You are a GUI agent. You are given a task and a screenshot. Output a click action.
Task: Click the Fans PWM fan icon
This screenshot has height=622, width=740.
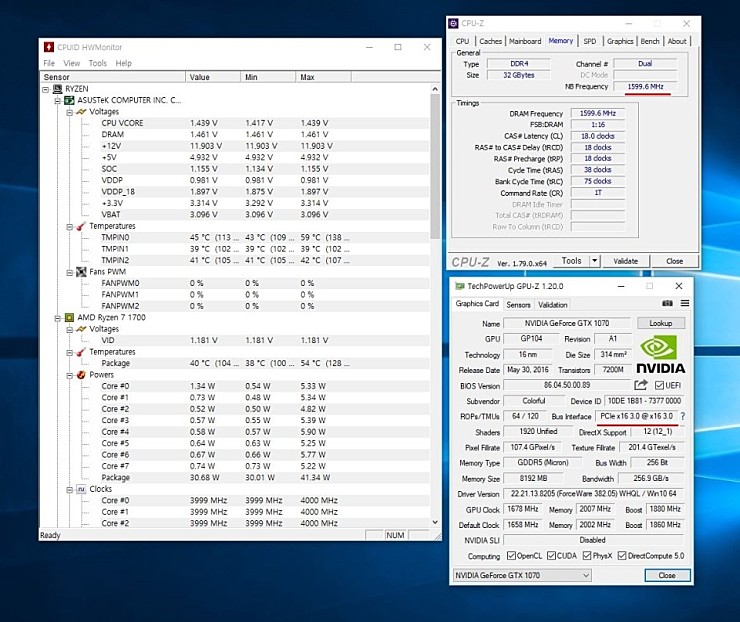coord(81,272)
